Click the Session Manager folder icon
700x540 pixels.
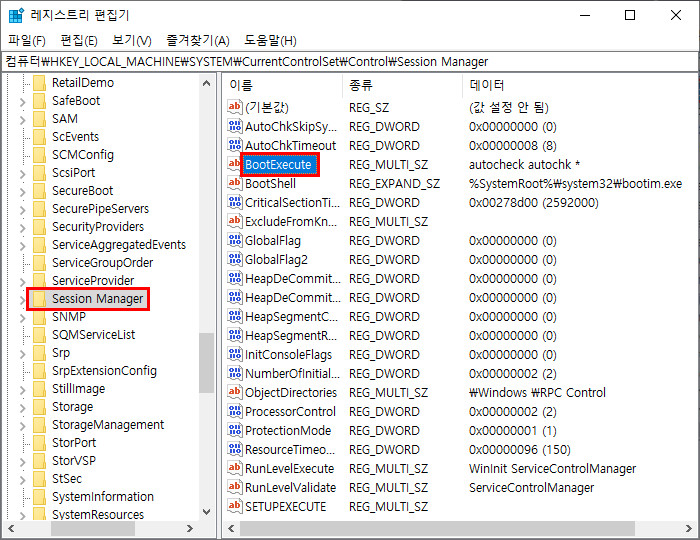coord(40,299)
